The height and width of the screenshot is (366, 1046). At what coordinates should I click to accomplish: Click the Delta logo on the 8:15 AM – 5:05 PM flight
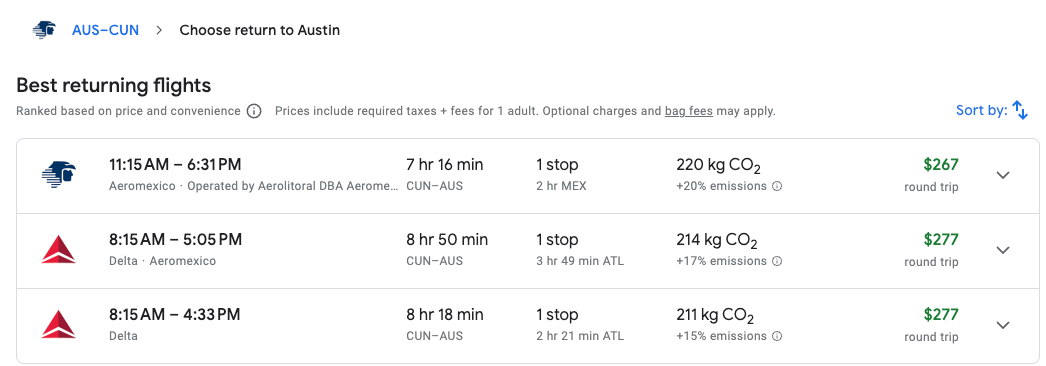pyautogui.click(x=59, y=250)
